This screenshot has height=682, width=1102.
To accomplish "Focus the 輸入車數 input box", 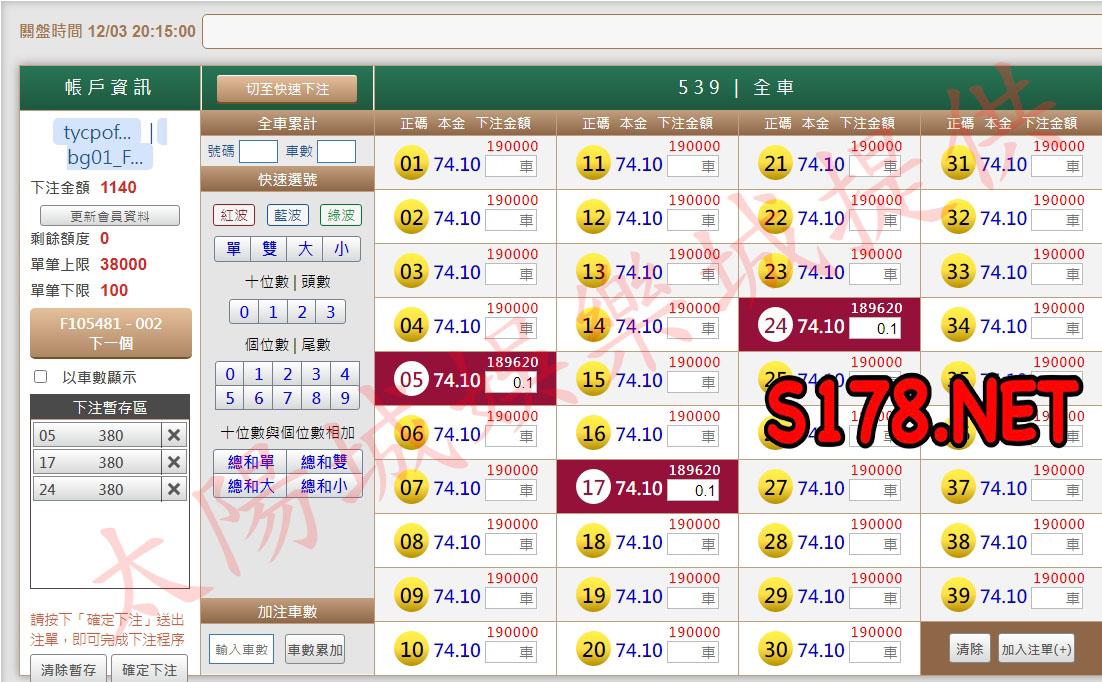I will click(242, 650).
